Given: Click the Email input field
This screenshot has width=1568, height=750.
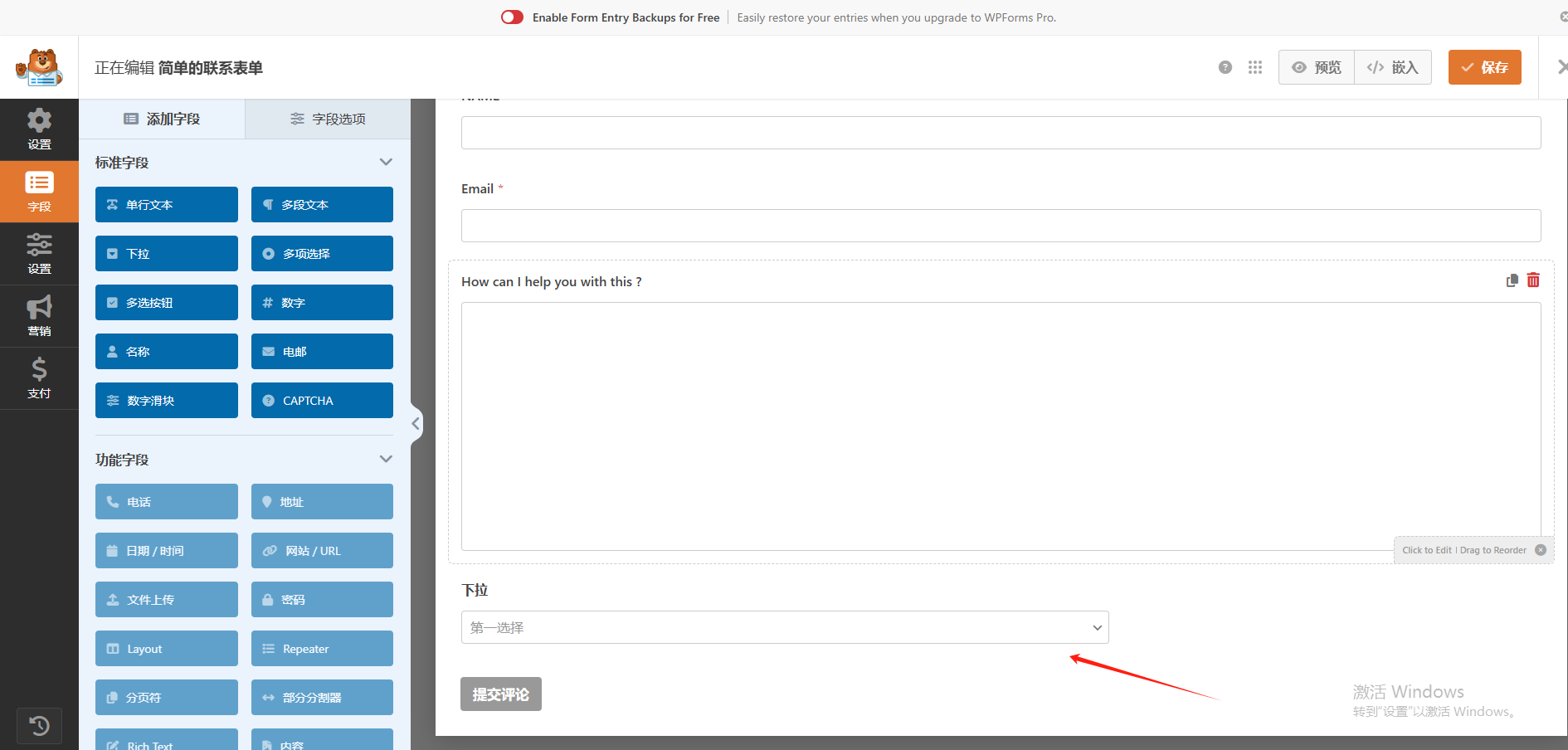Looking at the screenshot, I should tap(1001, 226).
